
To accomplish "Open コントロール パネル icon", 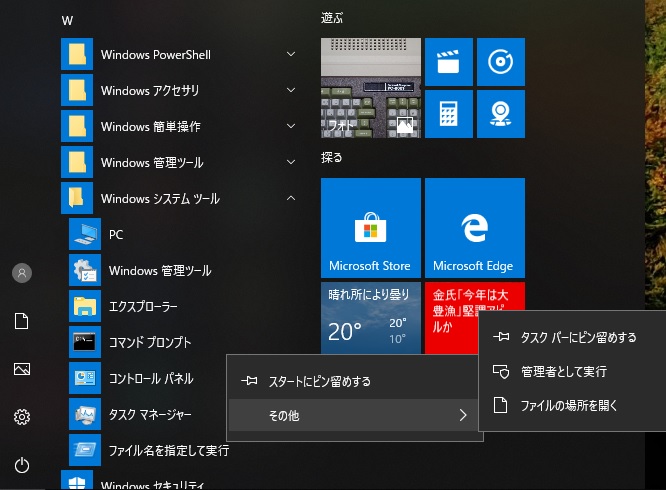I will coord(85,378).
